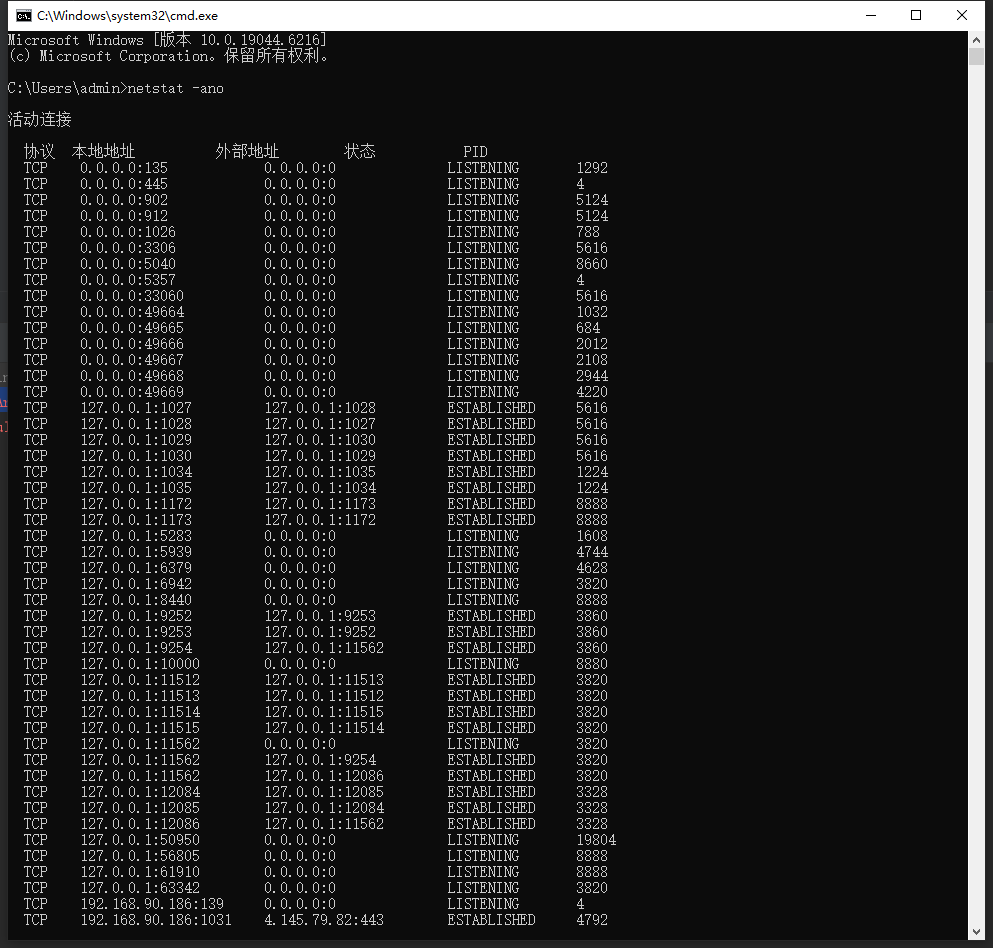Click local address '0.0.0.0:135'
Viewport: 993px width, 948px height.
[123, 168]
